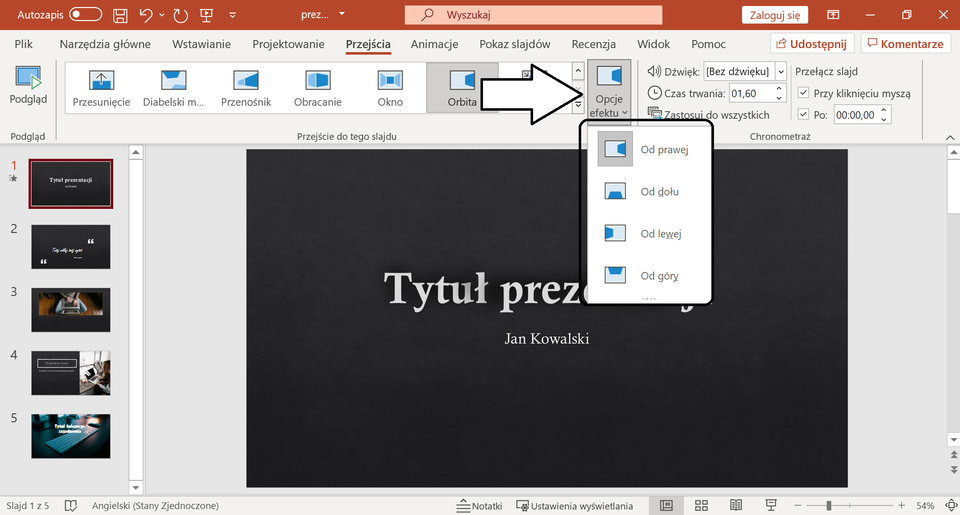Select slide 4 thumbnail
Screen dimensions: 960x515
[71, 373]
